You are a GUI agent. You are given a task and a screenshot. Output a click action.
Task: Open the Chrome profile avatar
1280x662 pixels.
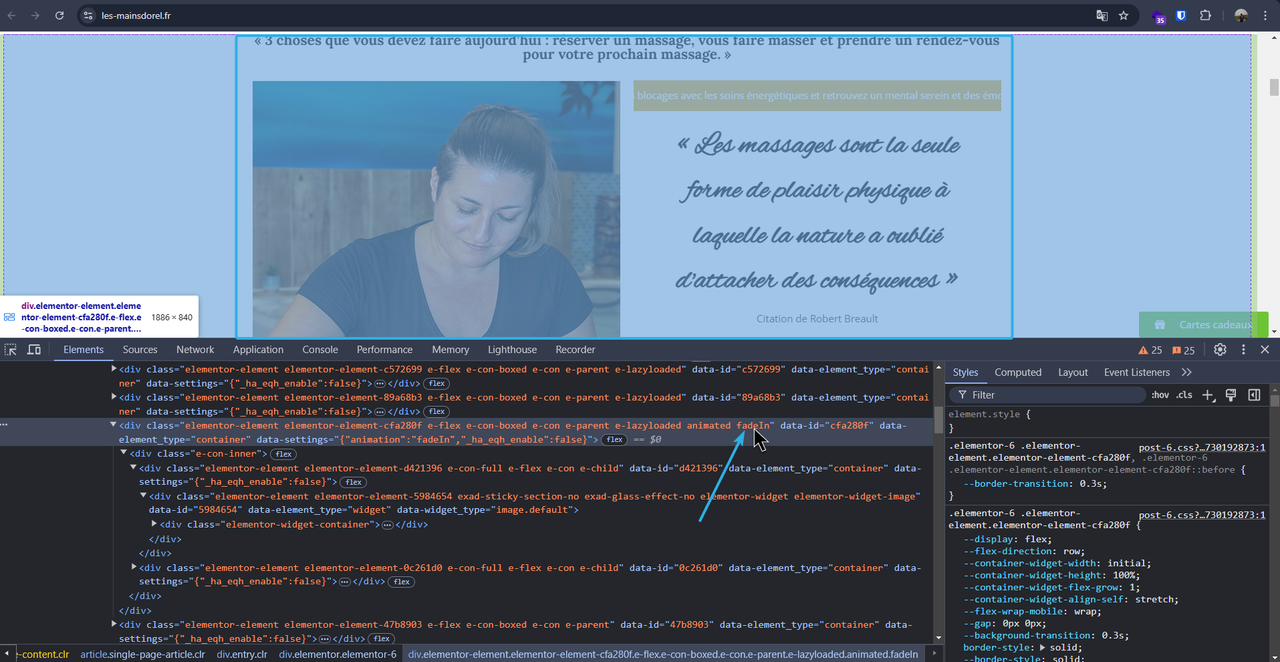1241,16
